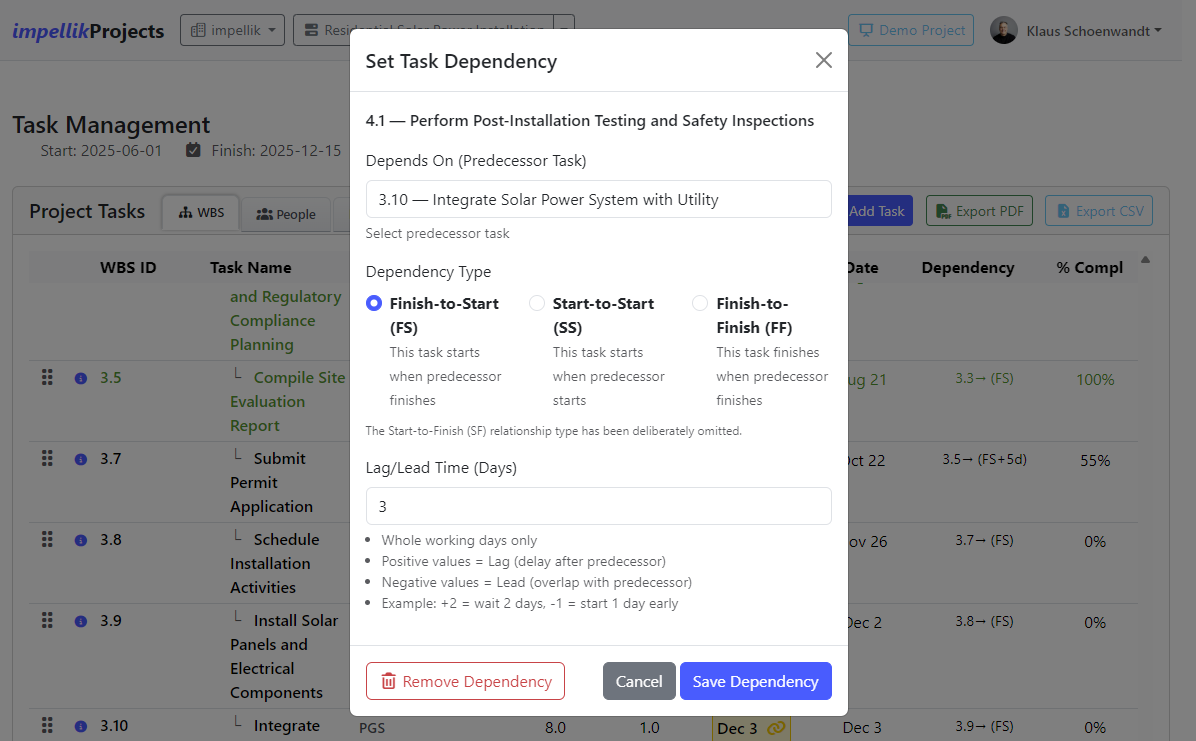Click the Schedule Installation Activities task name
Viewport: 1196px width, 741px height.
tap(275, 562)
